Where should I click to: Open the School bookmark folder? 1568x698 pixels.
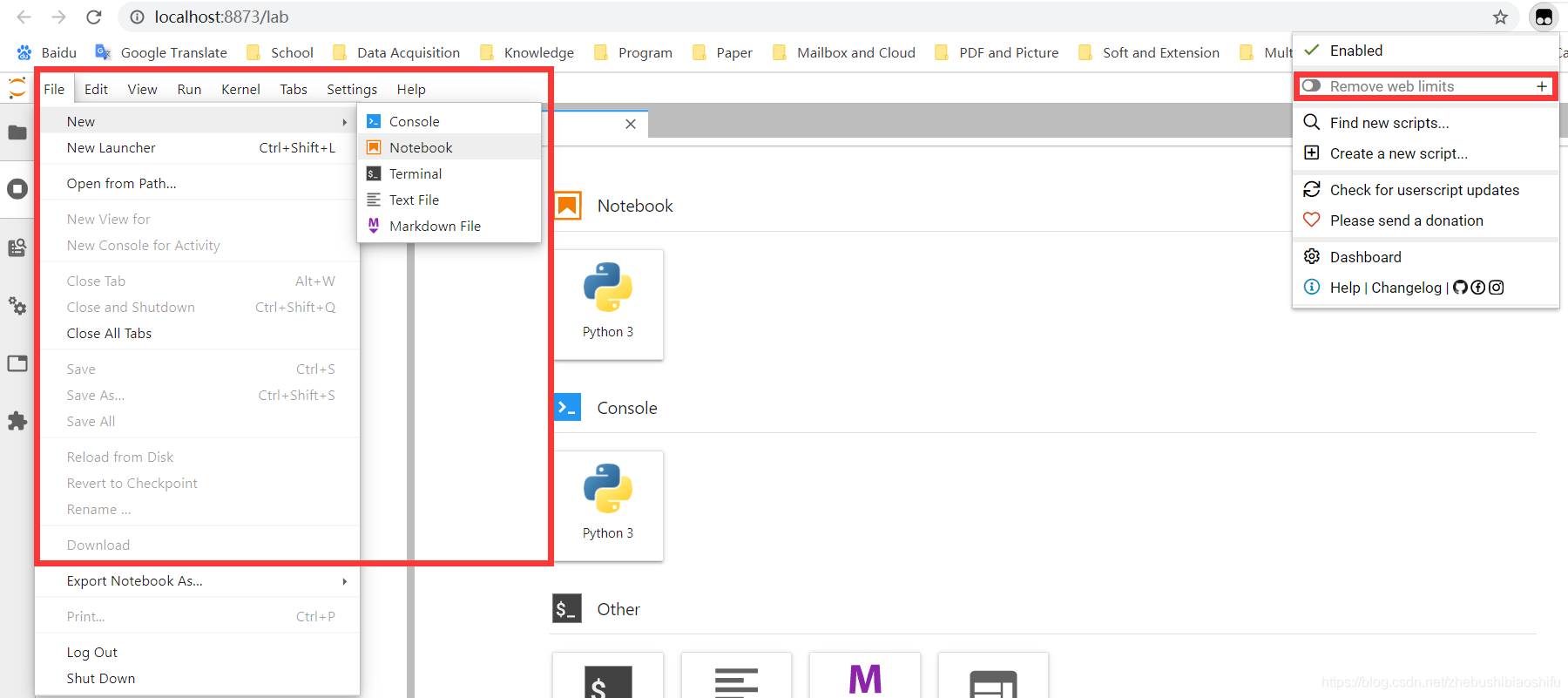pyautogui.click(x=280, y=52)
